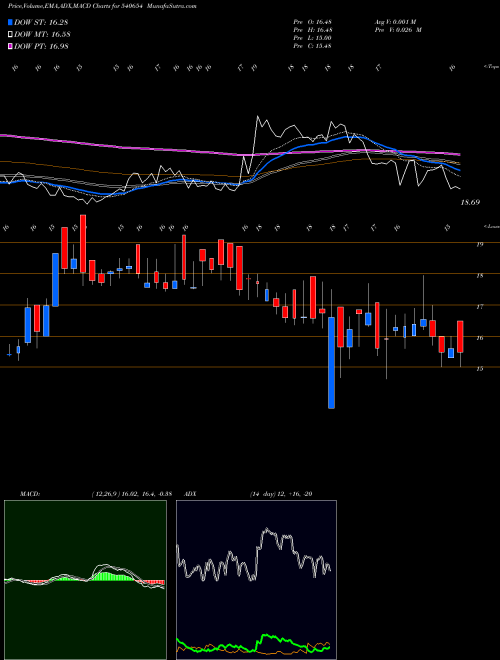This screenshot has height=660, width=500.
Task: Click the 'Avg V: 0.001 M' text
Action: tap(397, 22)
